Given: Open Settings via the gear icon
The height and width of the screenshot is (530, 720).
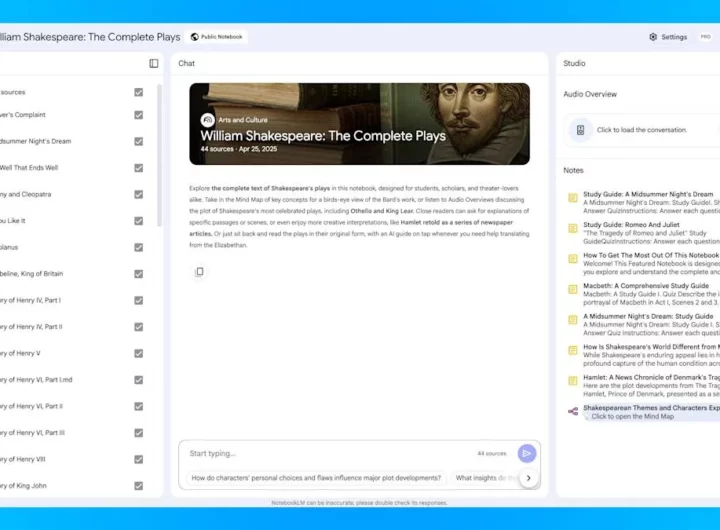Looking at the screenshot, I should 653,37.
